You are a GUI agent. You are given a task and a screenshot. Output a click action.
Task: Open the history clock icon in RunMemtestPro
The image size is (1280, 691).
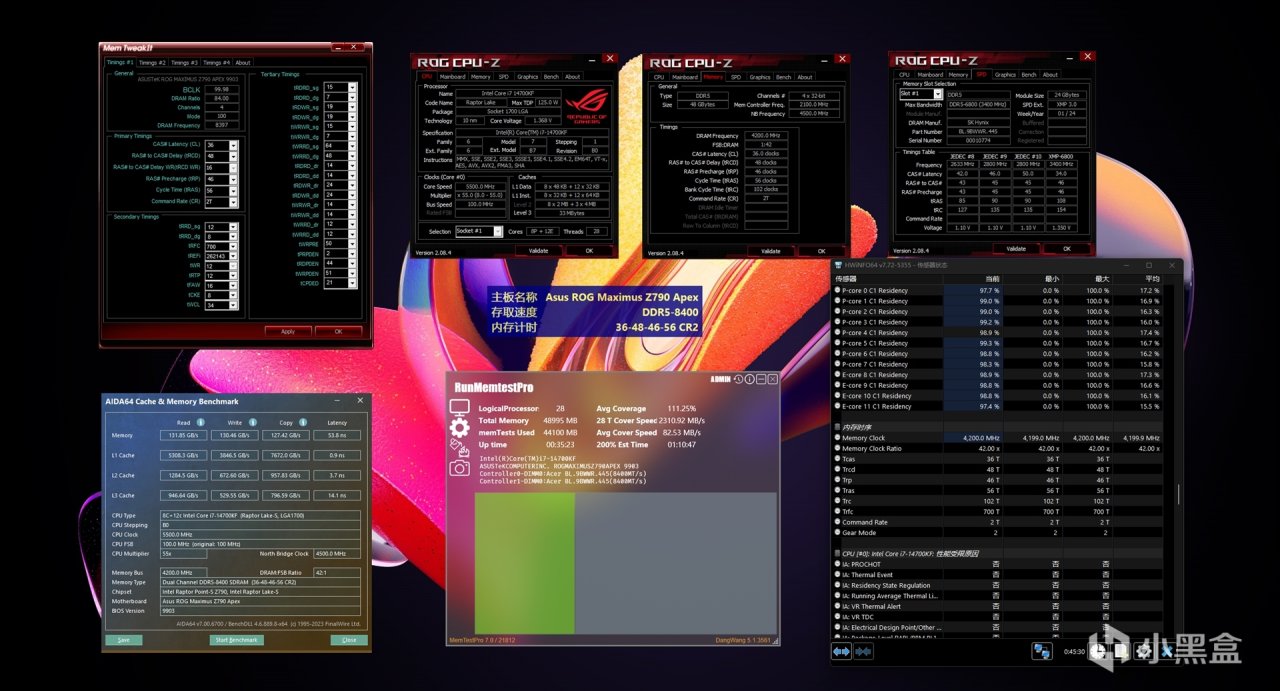pos(737,379)
